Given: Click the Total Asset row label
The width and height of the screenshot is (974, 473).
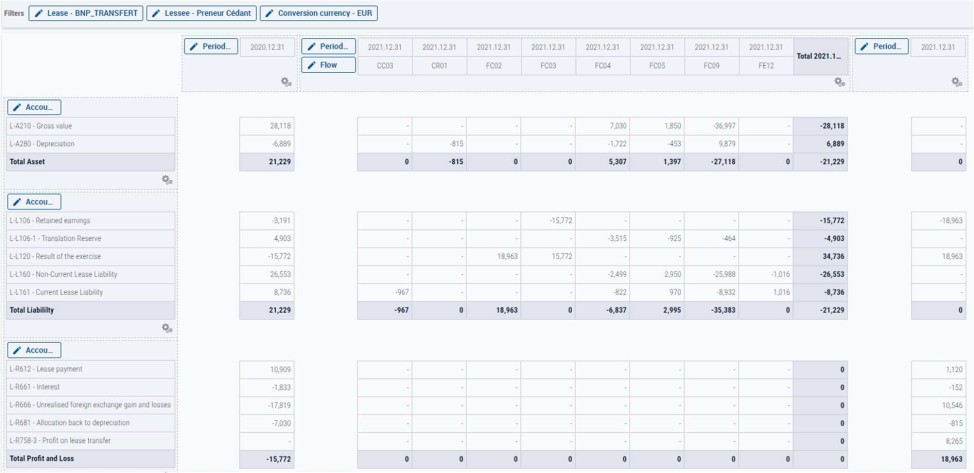Looking at the screenshot, I should (91, 162).
